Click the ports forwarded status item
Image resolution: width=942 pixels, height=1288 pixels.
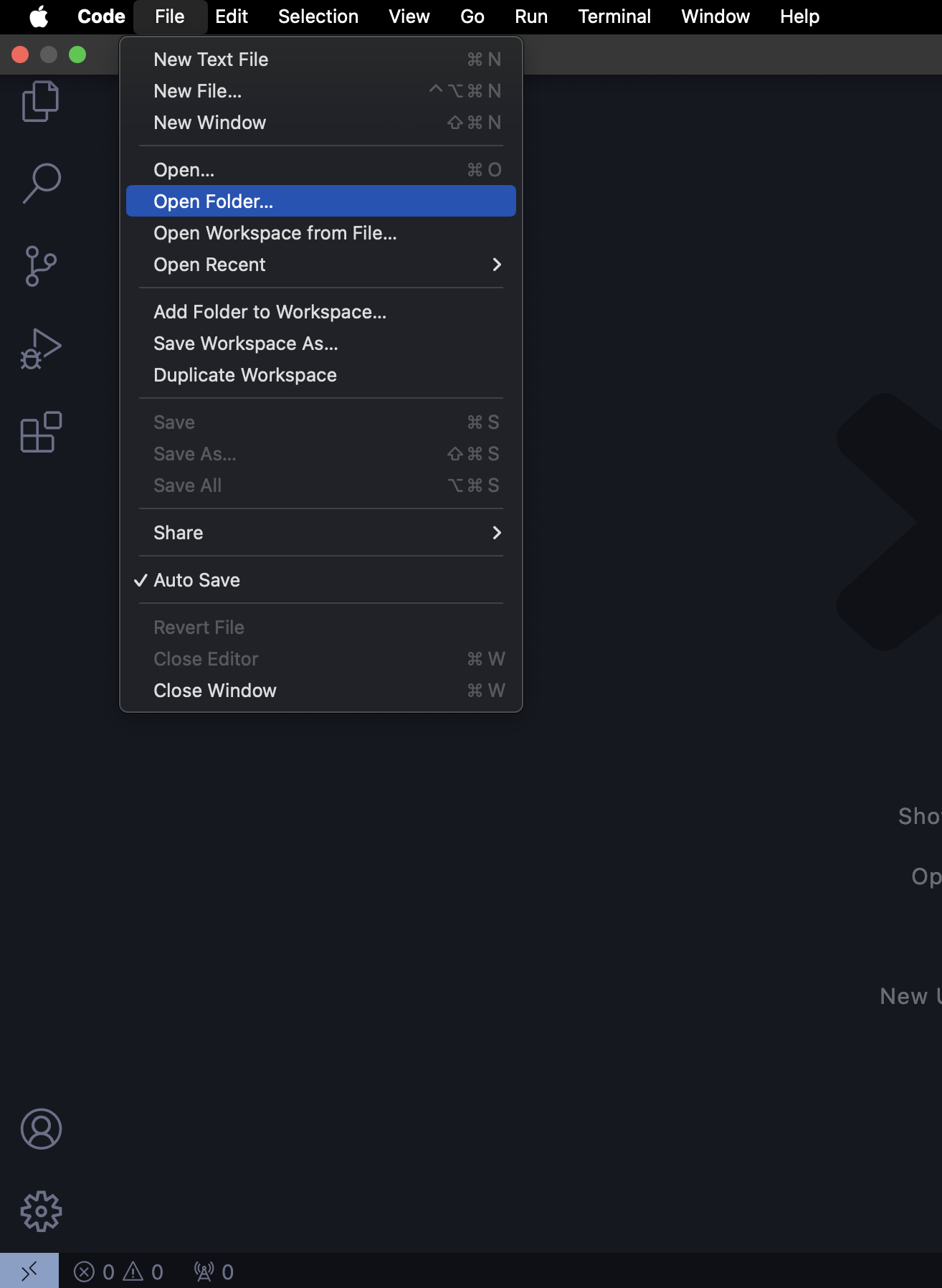(x=214, y=1272)
